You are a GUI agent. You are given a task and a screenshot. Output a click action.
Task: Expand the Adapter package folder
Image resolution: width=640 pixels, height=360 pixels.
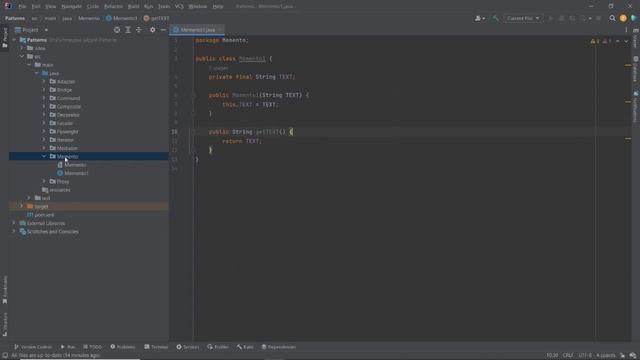(x=44, y=82)
